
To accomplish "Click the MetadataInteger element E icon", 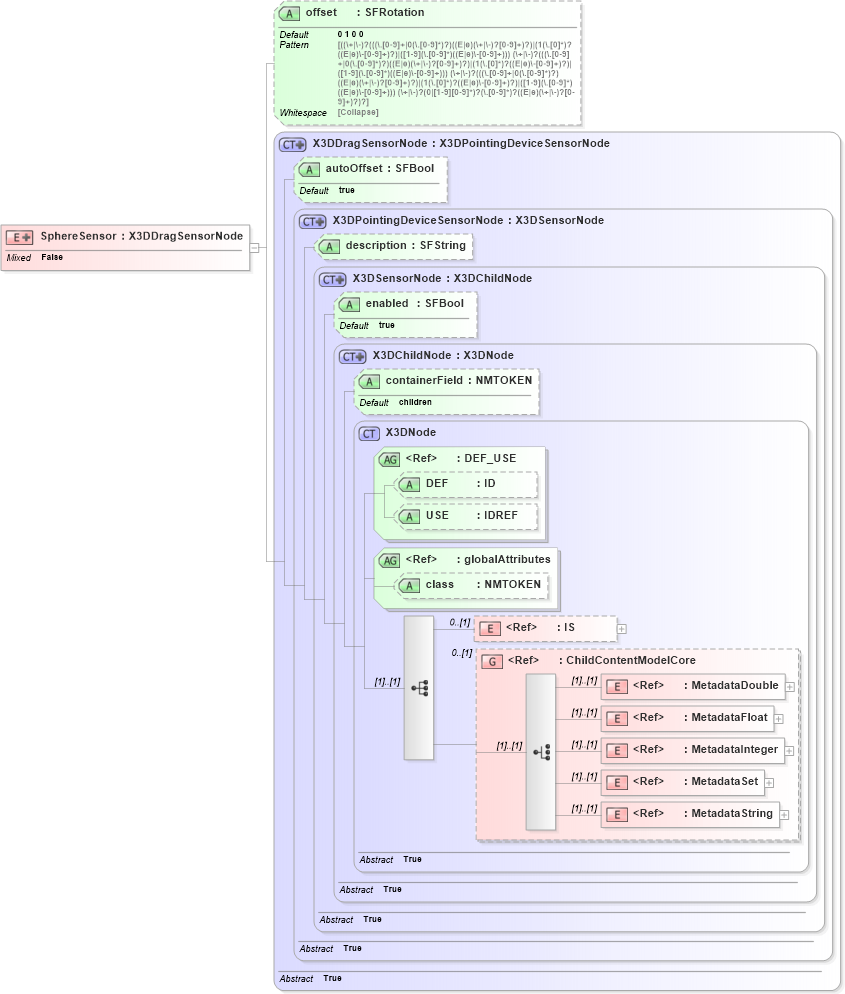I will 617,751.
